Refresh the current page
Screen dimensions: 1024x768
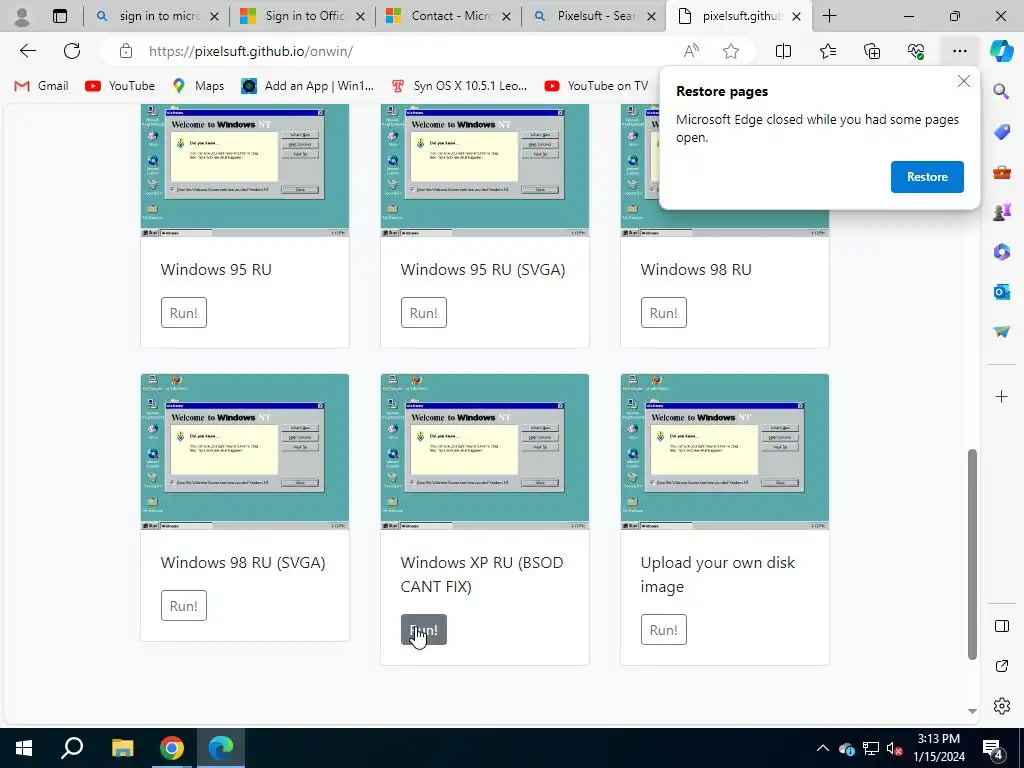[72, 51]
